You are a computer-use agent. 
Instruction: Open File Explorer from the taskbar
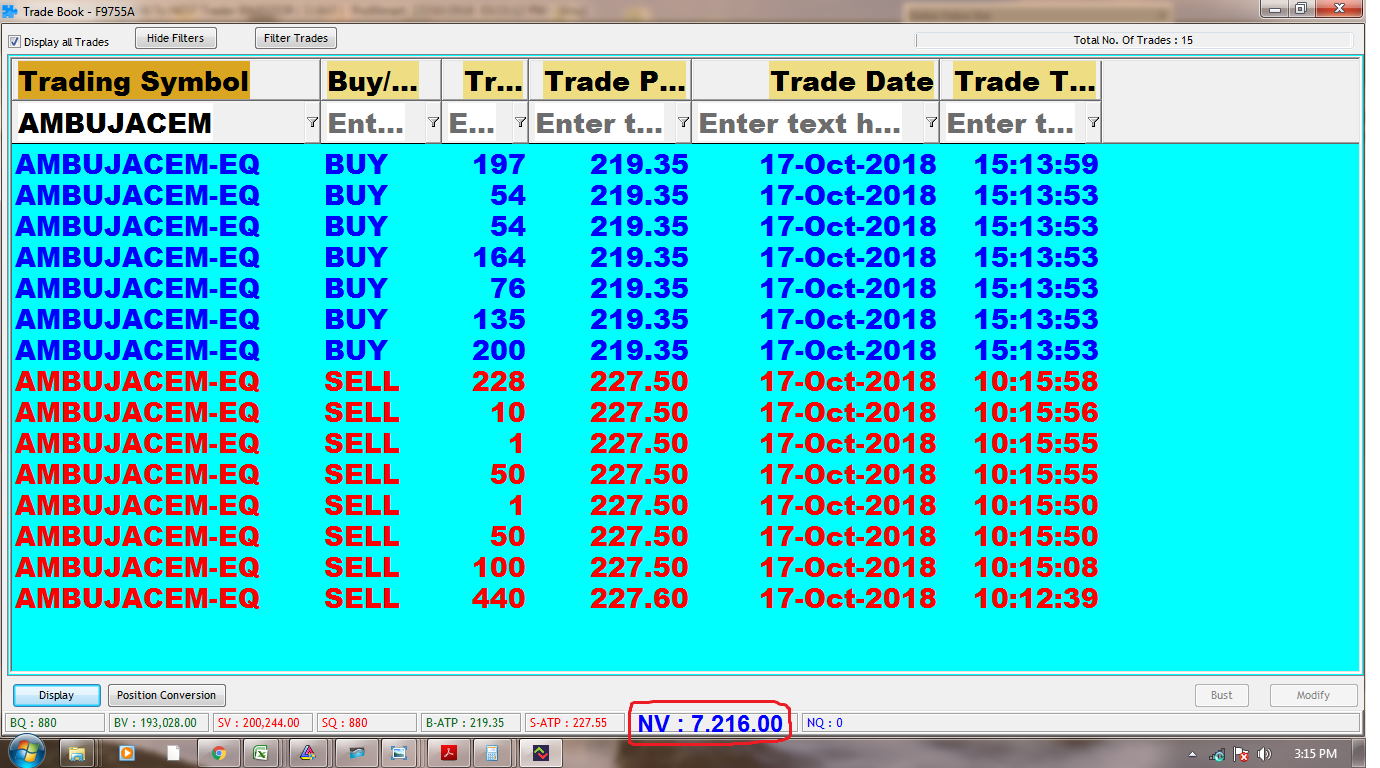(x=78, y=753)
